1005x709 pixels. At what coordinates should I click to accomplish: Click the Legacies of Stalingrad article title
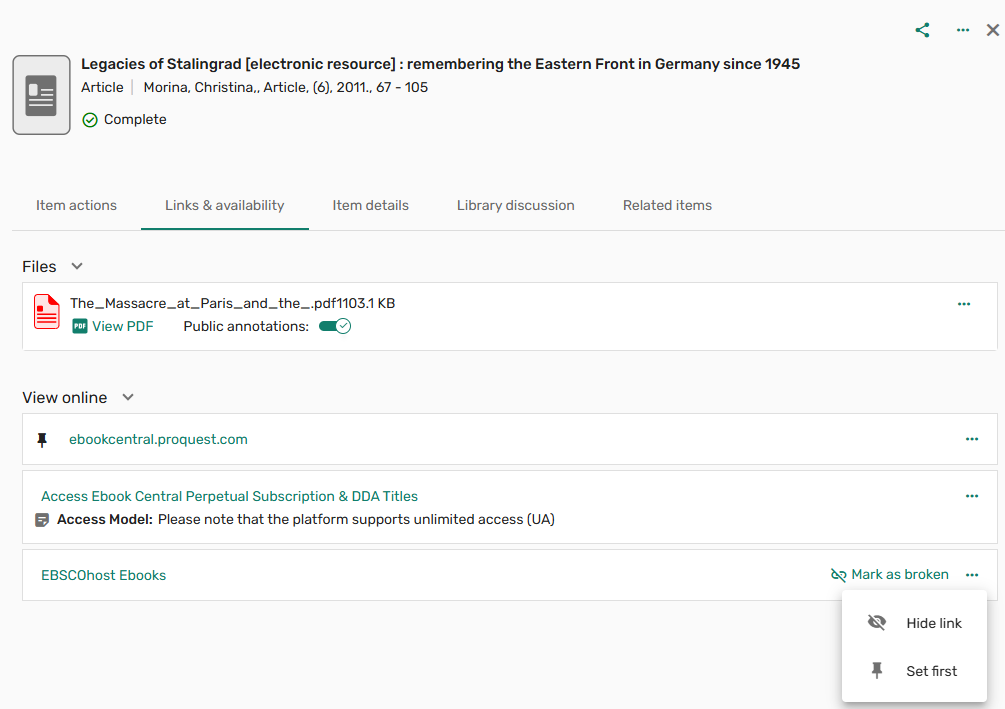[440, 64]
